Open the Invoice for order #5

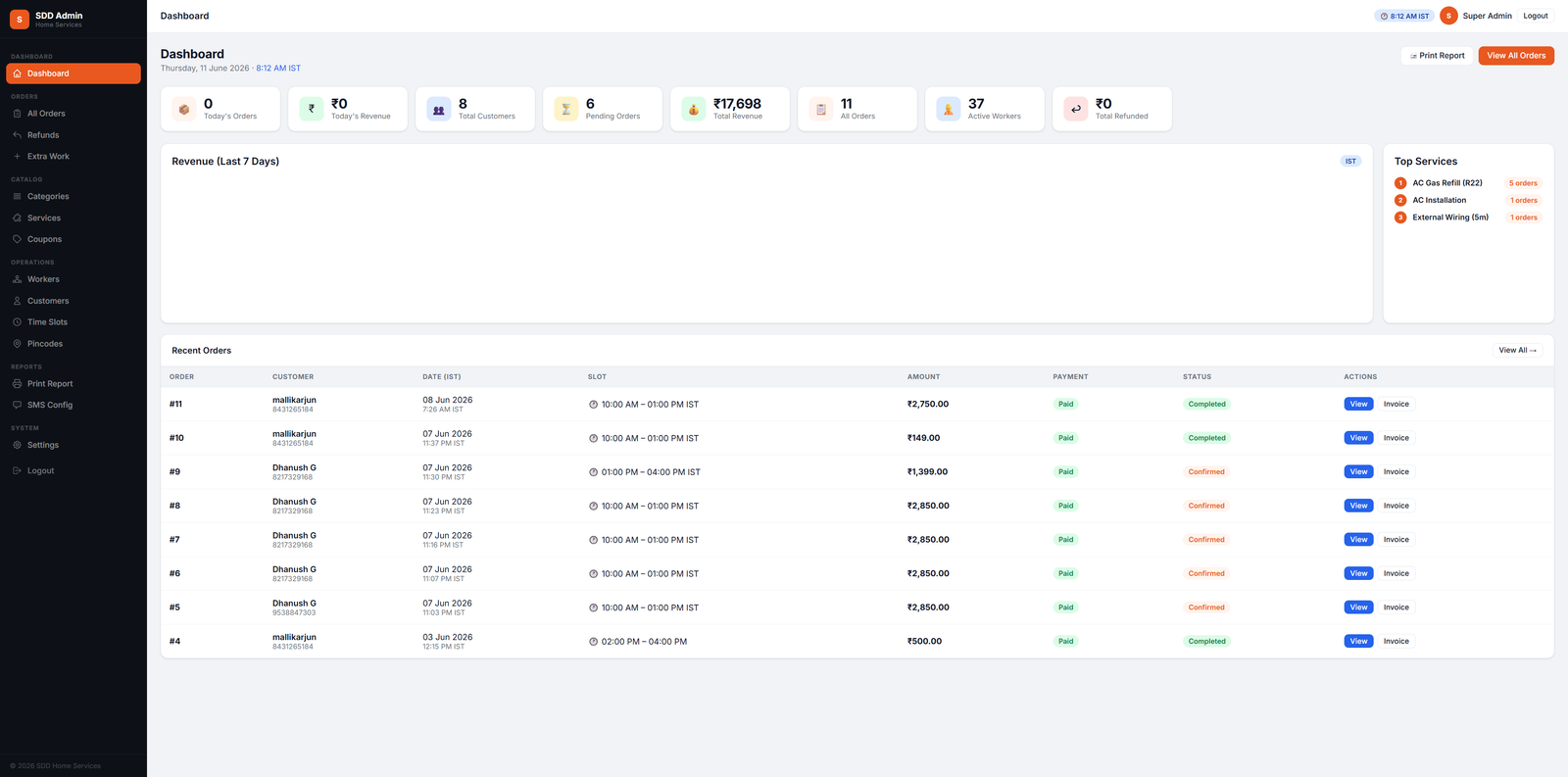[1396, 607]
